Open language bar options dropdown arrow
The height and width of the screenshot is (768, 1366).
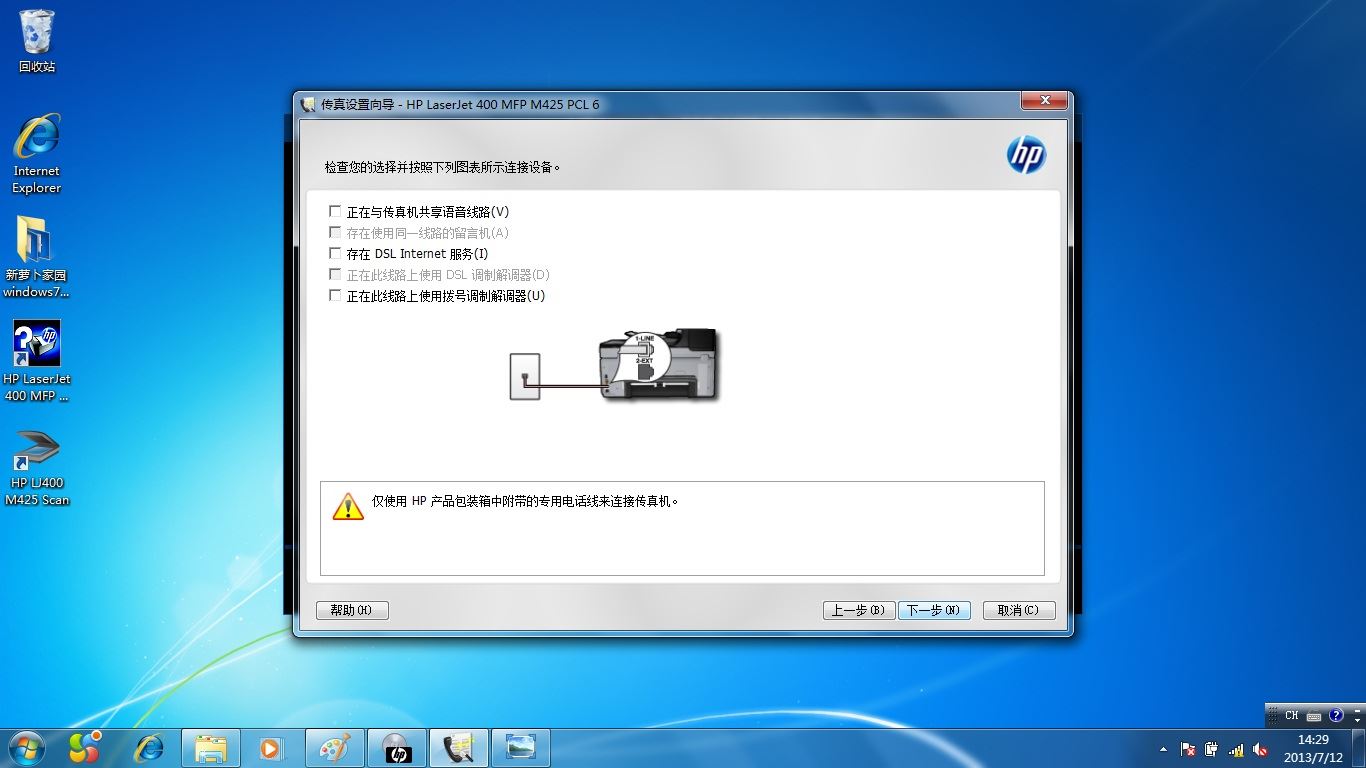[1357, 721]
